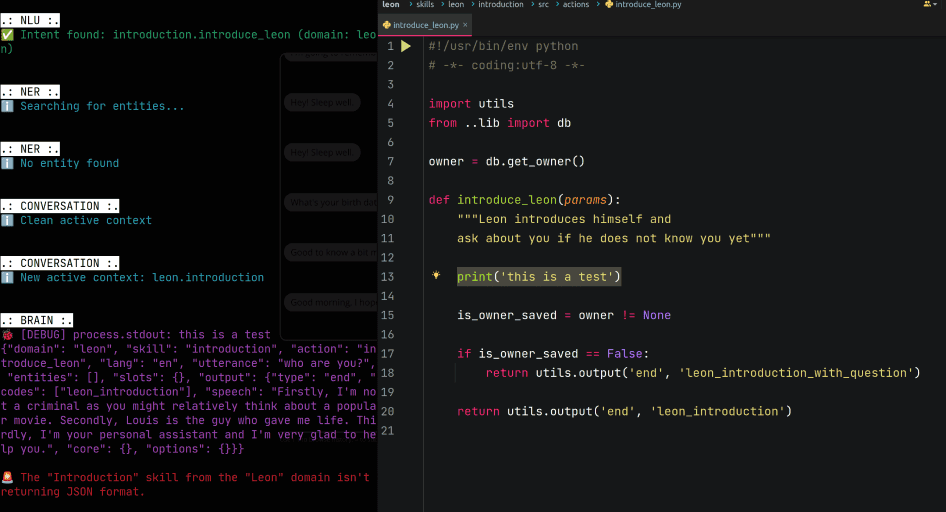Click line number 17 in gutter
946x512 pixels.
click(x=387, y=353)
